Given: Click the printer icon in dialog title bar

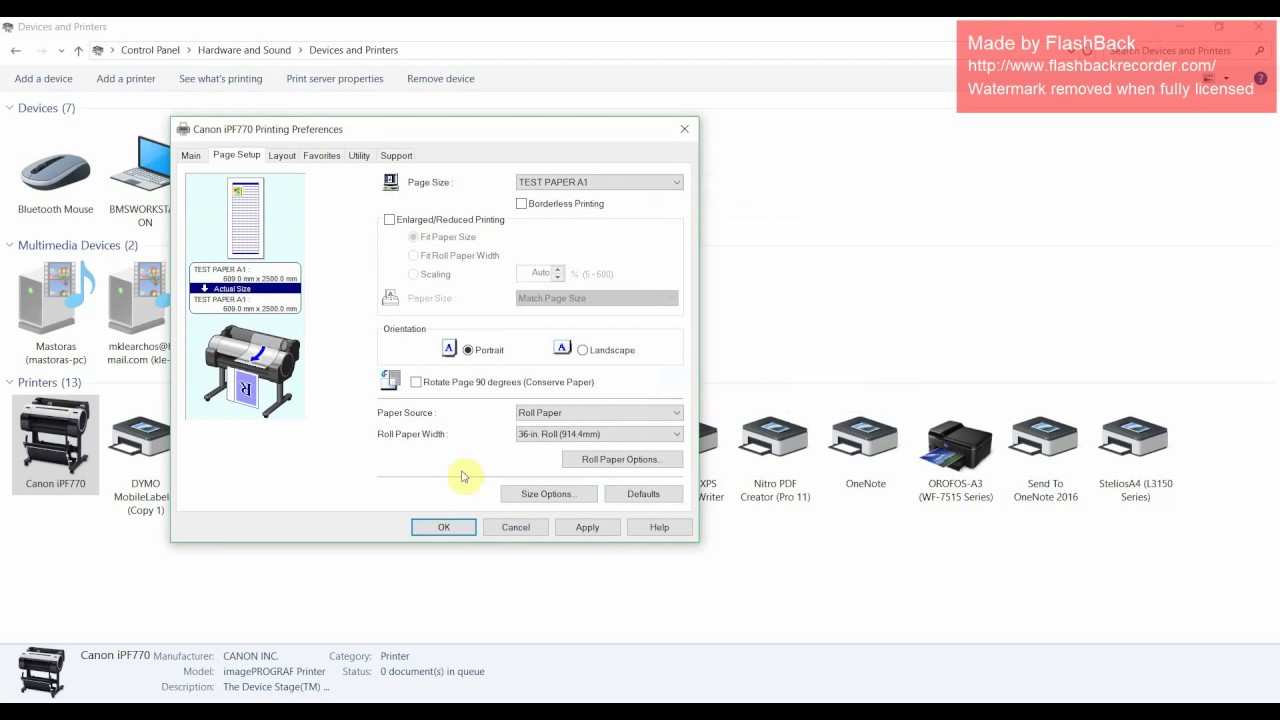Looking at the screenshot, I should pos(183,129).
